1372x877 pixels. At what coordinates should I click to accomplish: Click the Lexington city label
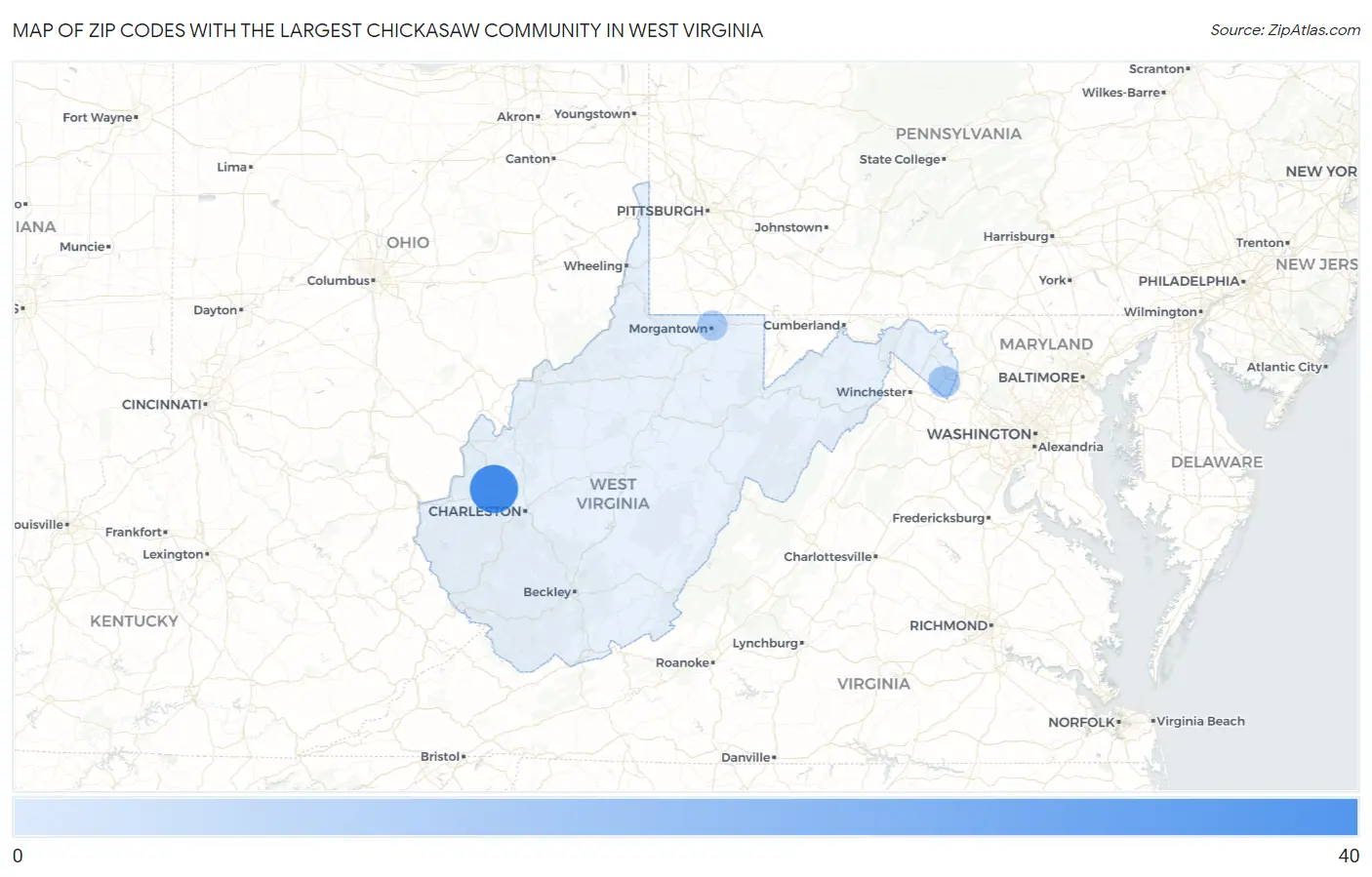pos(173,554)
